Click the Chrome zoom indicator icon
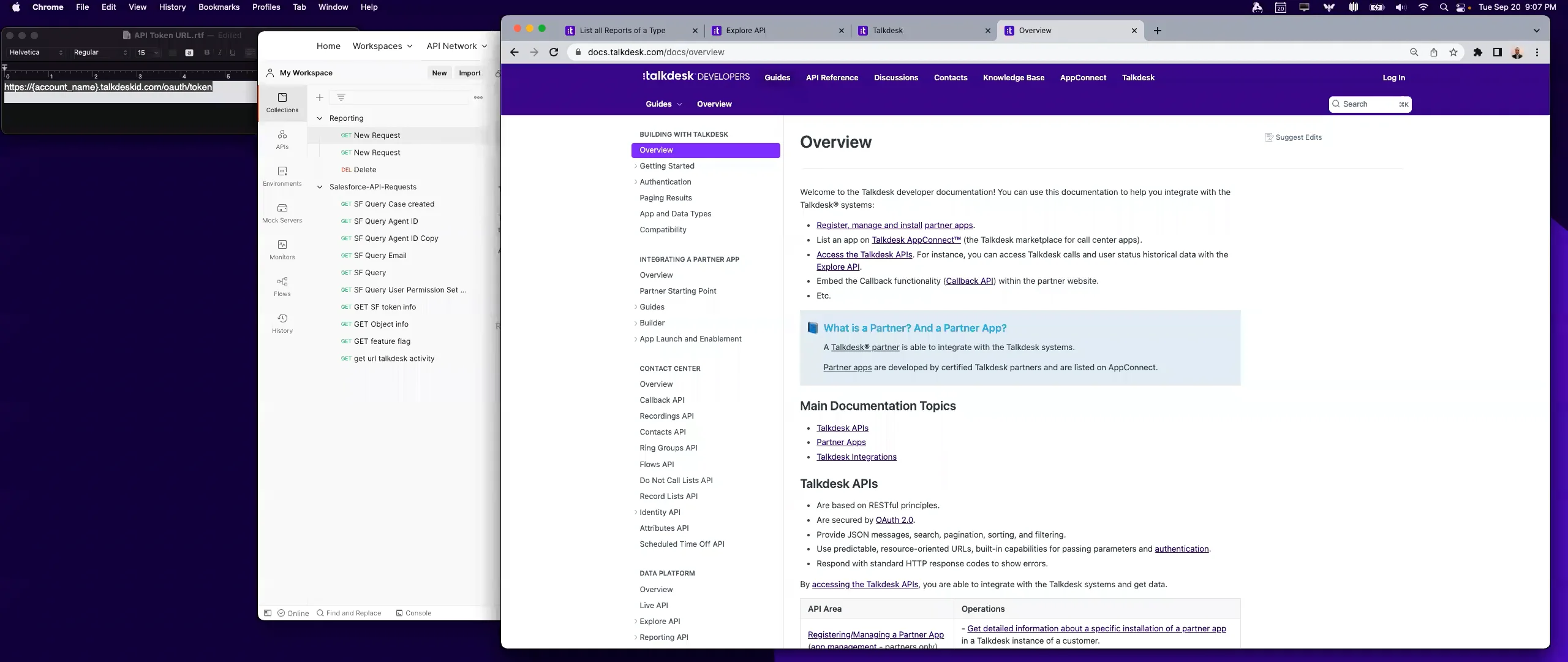 pos(1414,52)
